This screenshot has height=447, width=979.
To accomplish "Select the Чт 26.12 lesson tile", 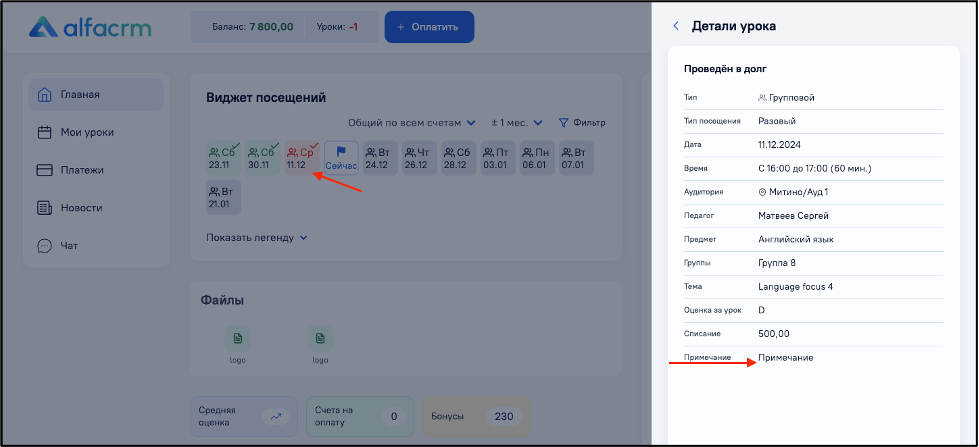I will pyautogui.click(x=419, y=158).
